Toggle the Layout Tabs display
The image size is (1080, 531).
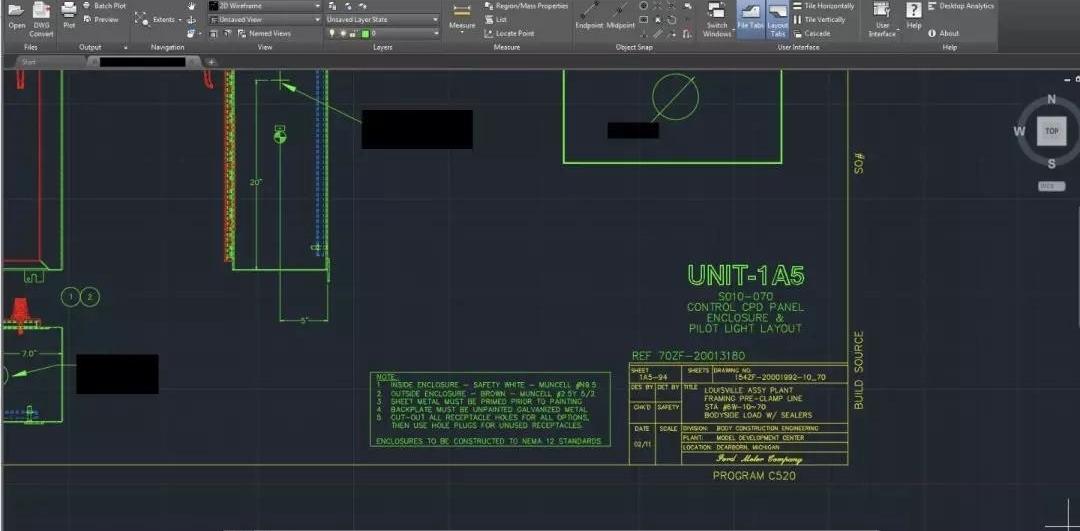click(778, 14)
